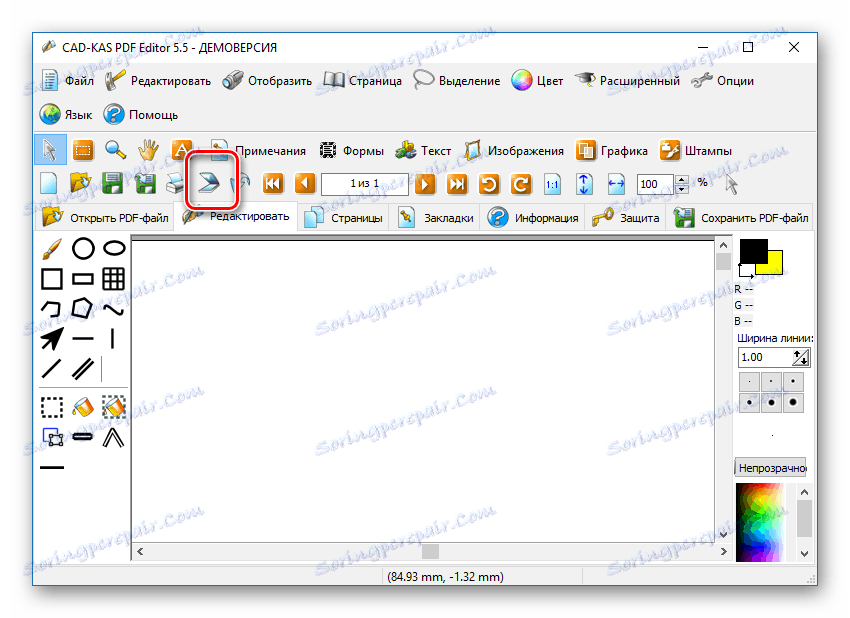This screenshot has height=618, width=850.
Task: Select the dashed rectangle selection tool
Action: [x=52, y=407]
